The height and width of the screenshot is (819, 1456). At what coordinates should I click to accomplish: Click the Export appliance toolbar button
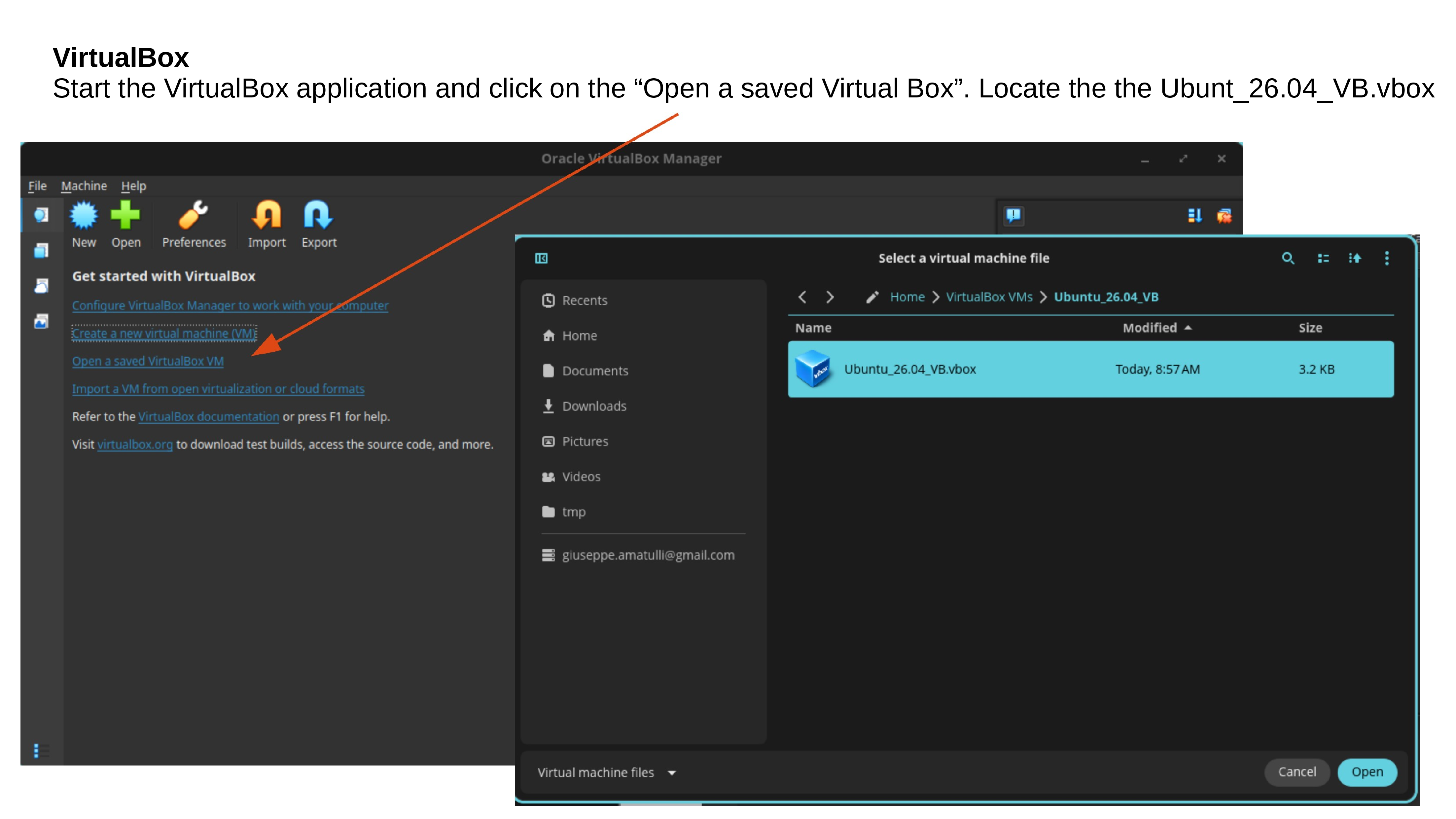click(319, 224)
